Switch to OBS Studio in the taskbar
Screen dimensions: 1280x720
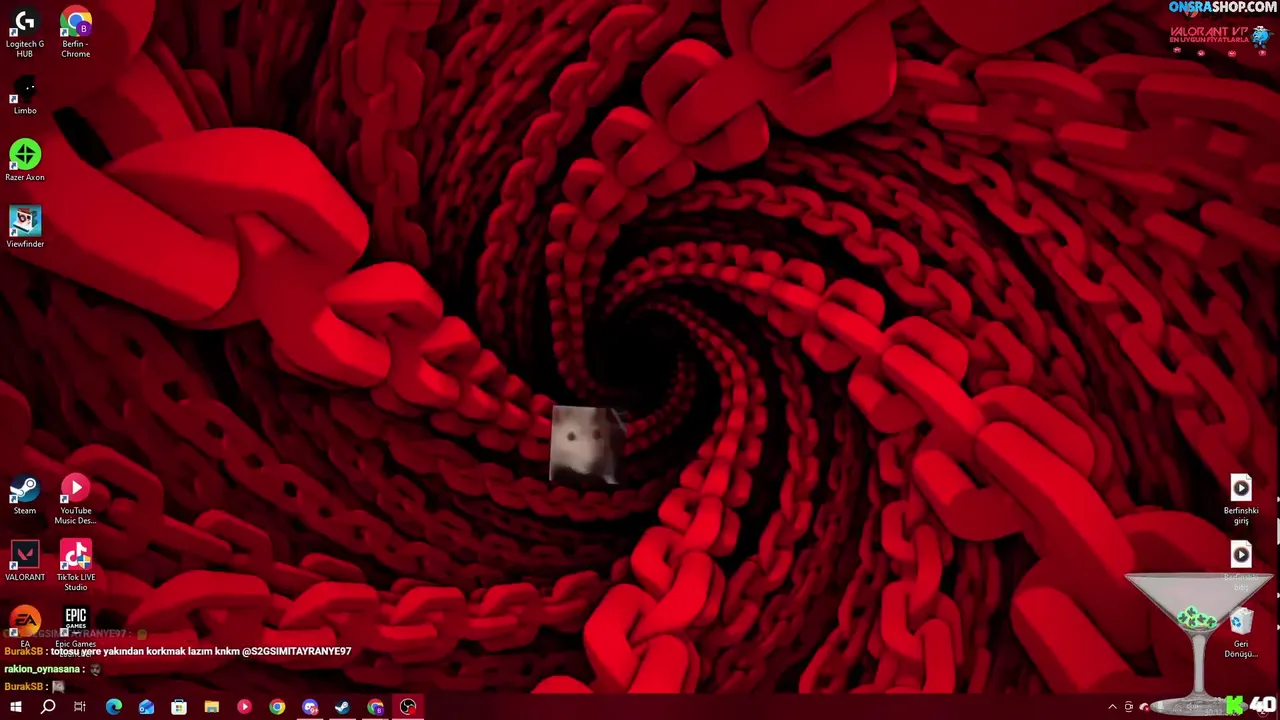coord(408,707)
